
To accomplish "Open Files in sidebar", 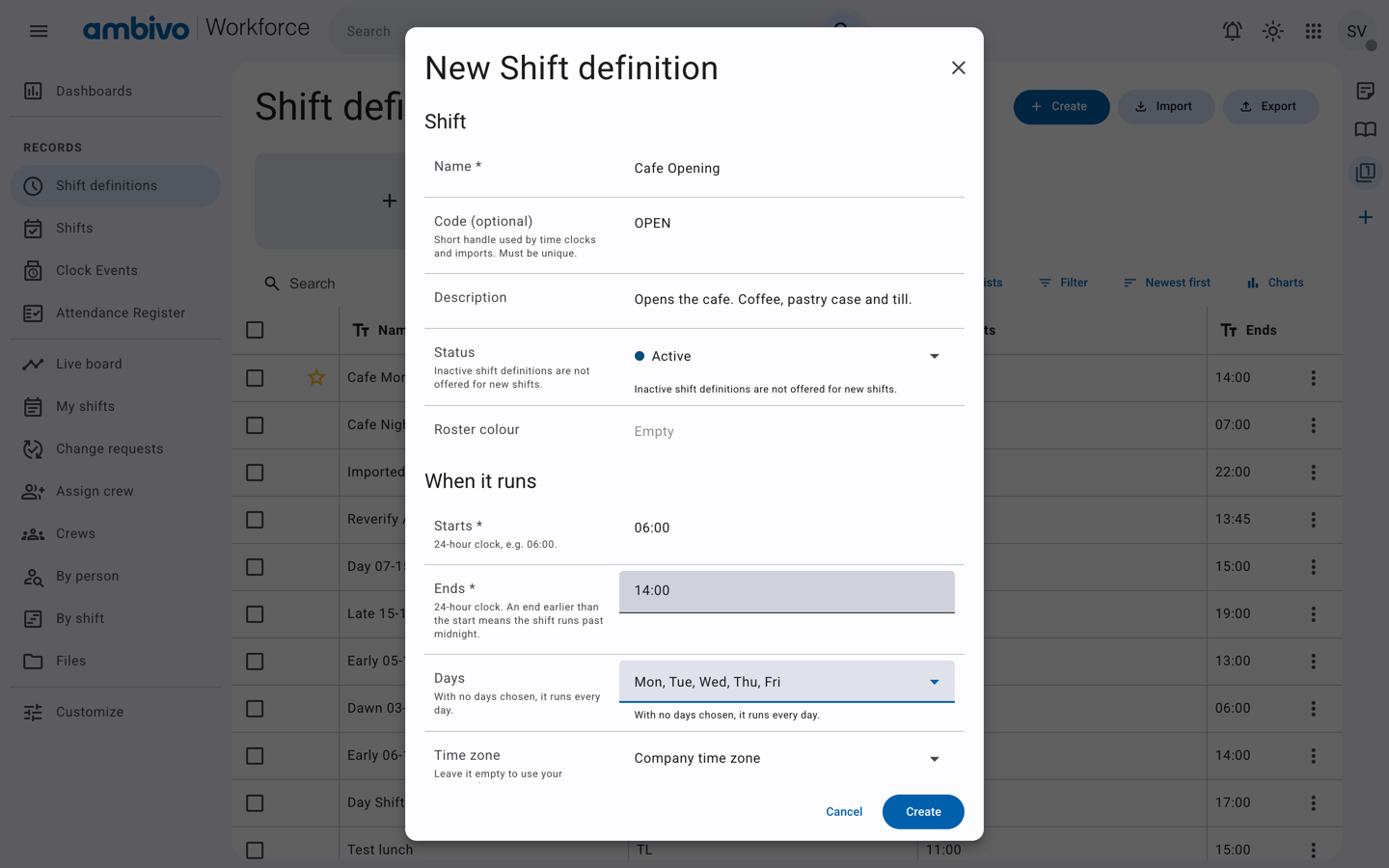I will (x=116, y=661).
